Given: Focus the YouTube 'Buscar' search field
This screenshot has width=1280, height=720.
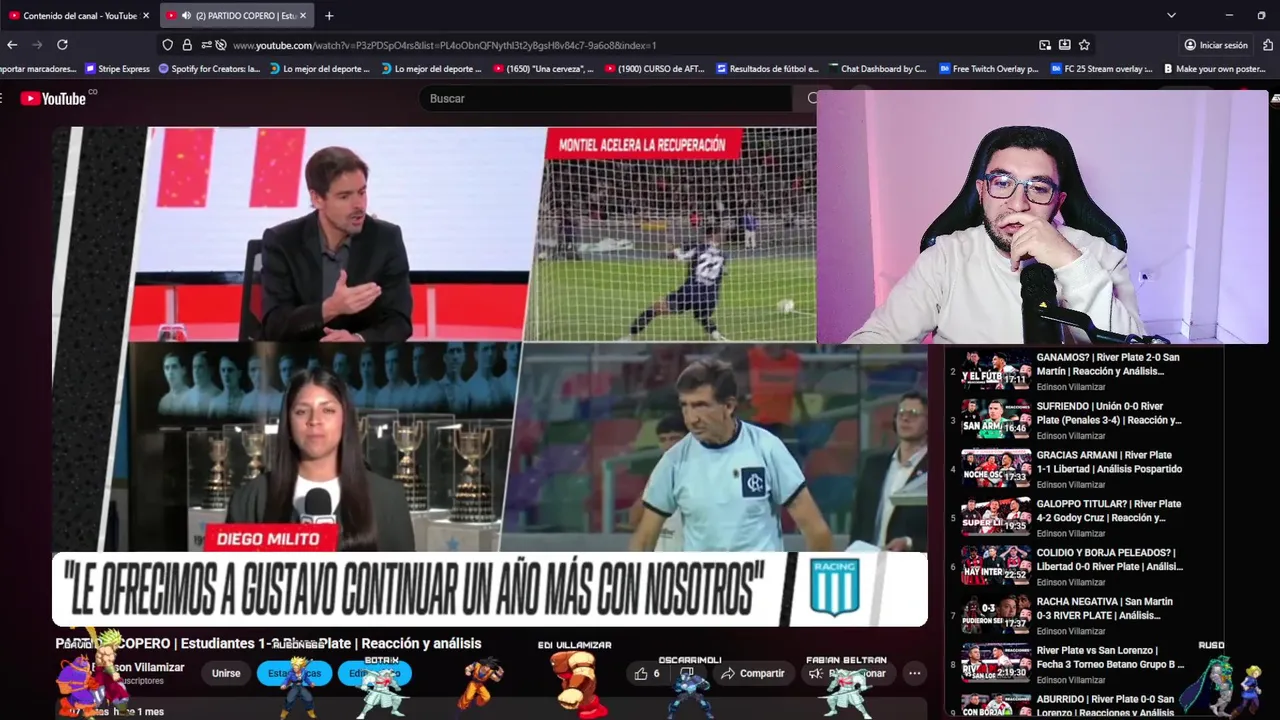Looking at the screenshot, I should click(605, 98).
